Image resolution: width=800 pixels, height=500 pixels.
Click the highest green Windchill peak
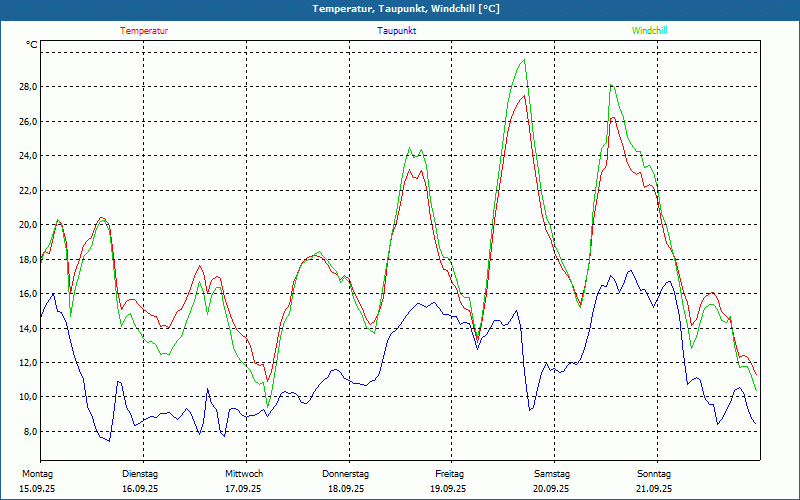(523, 60)
